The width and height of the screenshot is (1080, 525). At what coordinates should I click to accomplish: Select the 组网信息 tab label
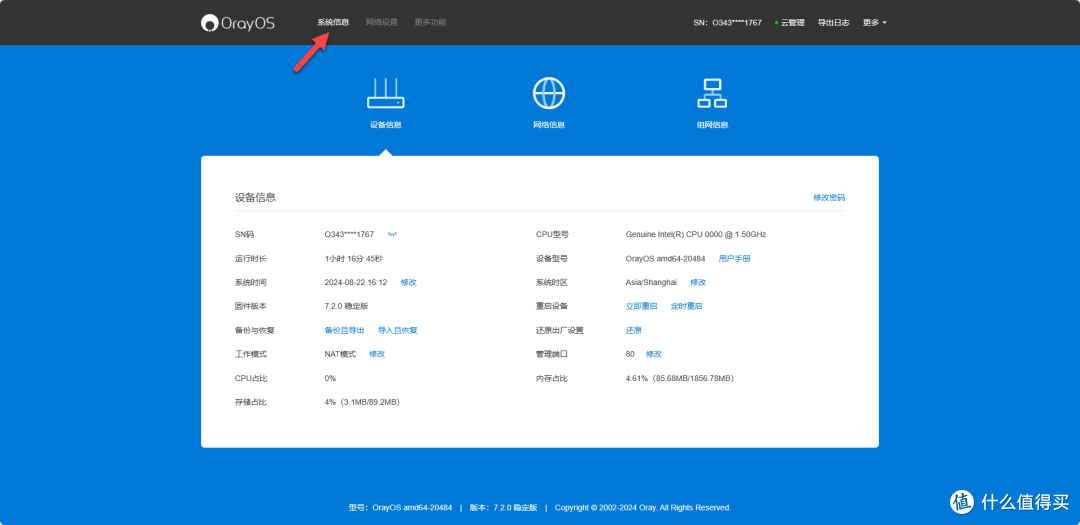712,125
